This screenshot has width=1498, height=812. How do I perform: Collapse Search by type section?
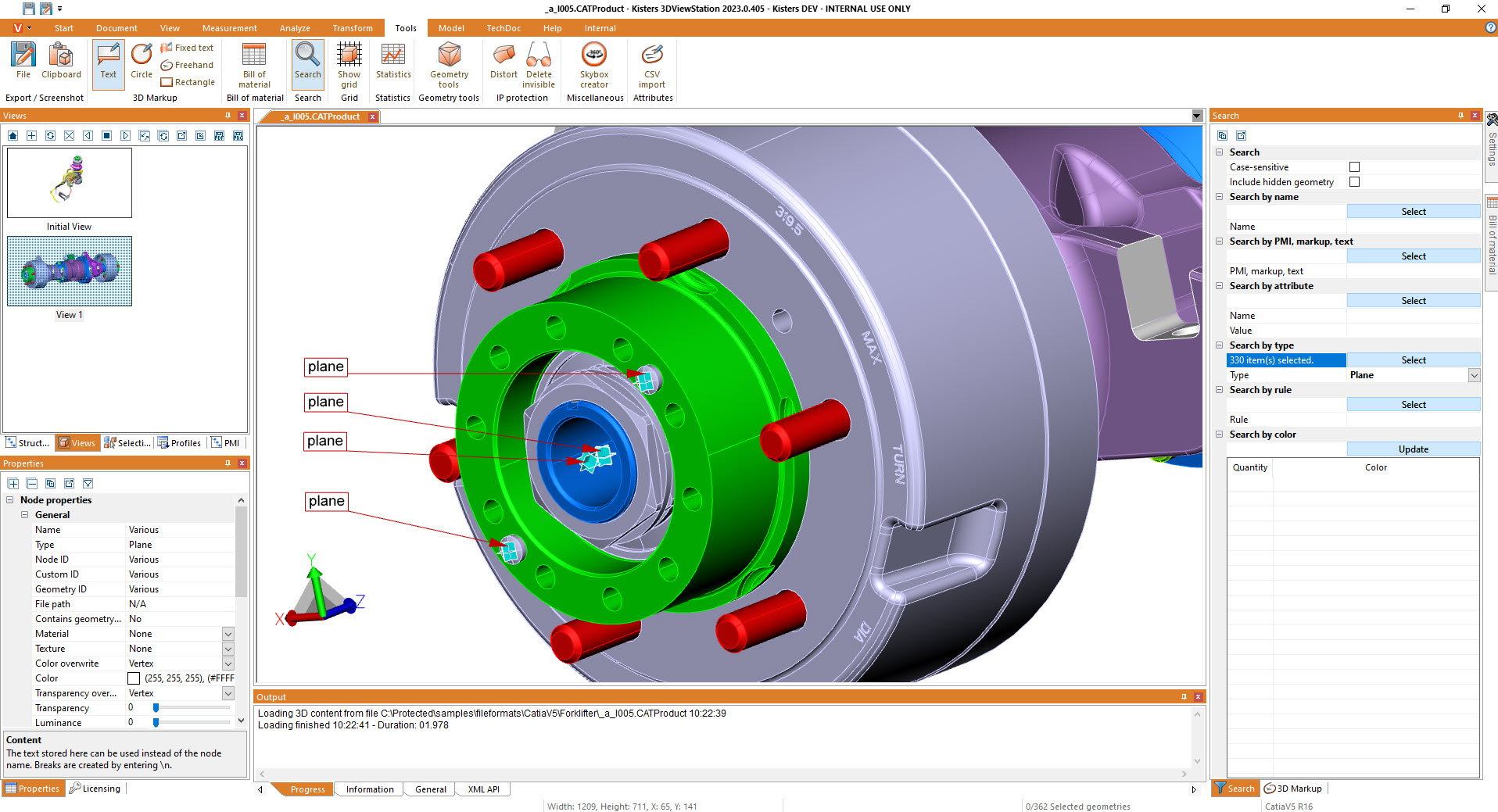tap(1219, 345)
